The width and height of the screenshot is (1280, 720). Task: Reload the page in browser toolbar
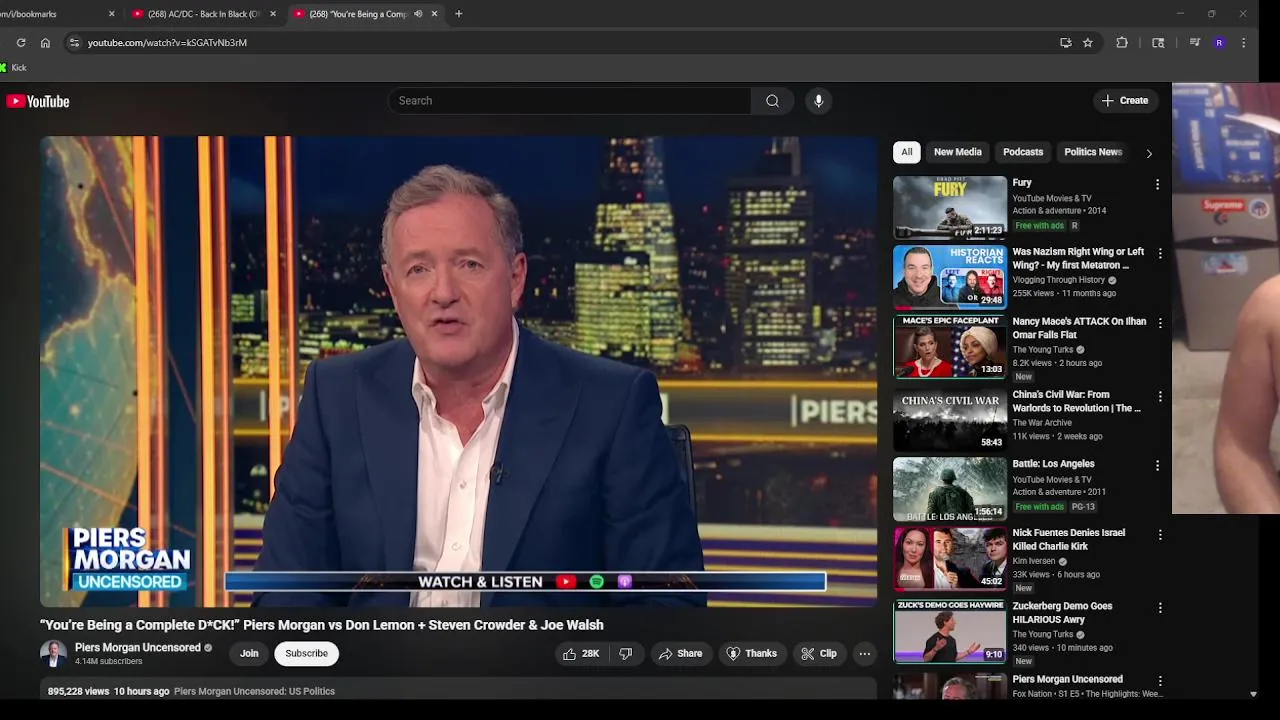point(21,43)
